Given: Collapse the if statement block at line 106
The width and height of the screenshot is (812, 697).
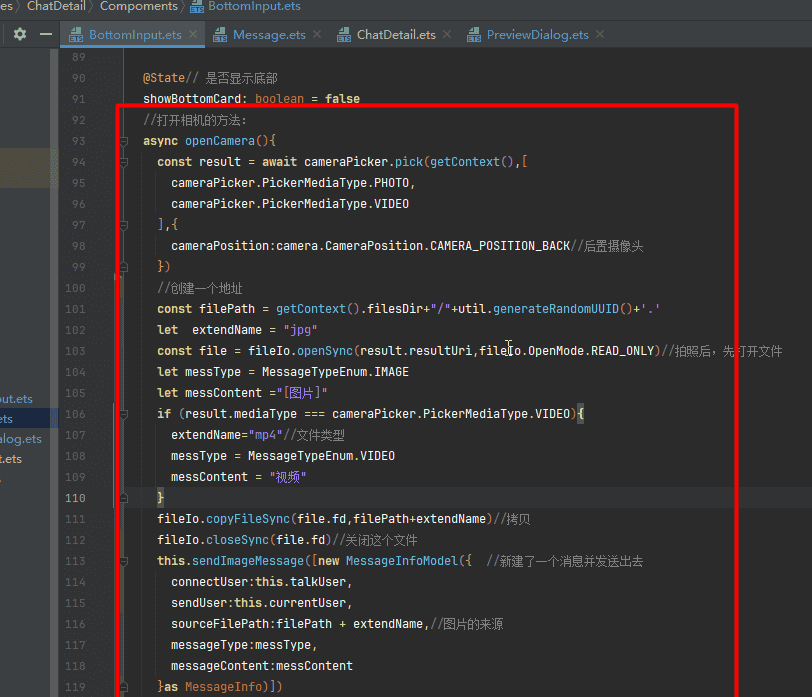Looking at the screenshot, I should pos(123,414).
